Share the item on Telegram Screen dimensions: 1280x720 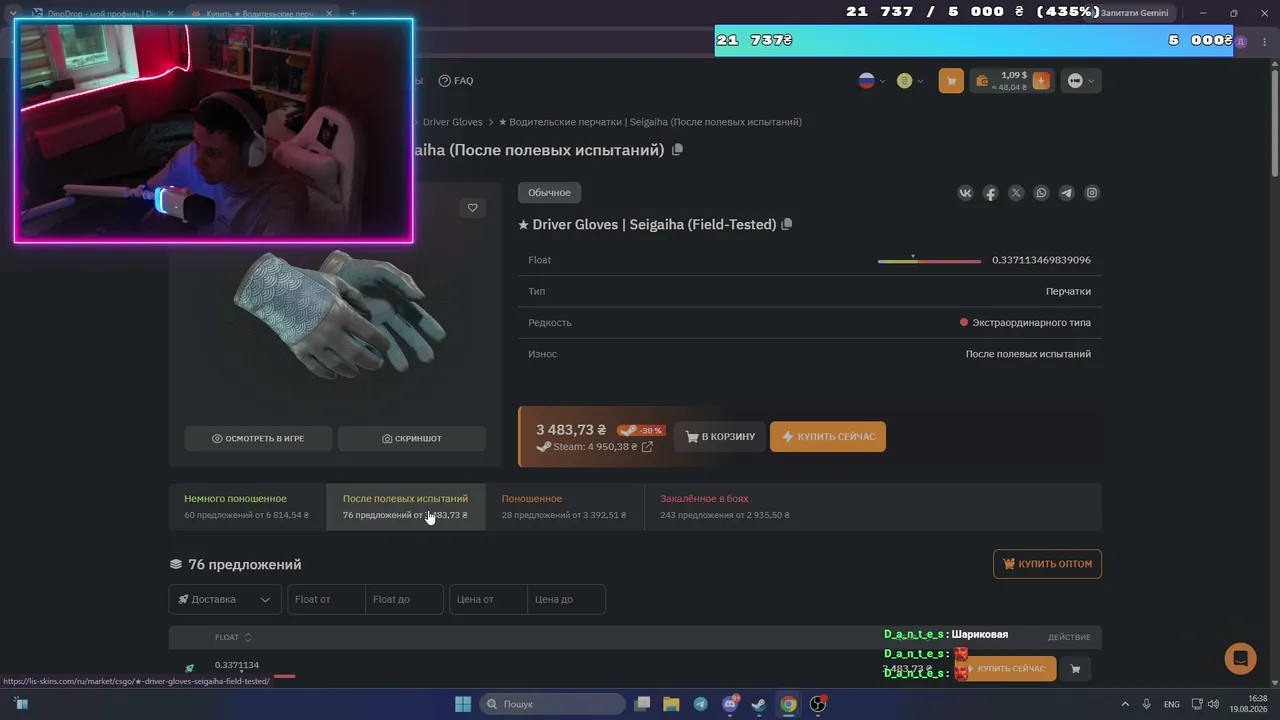[1066, 193]
